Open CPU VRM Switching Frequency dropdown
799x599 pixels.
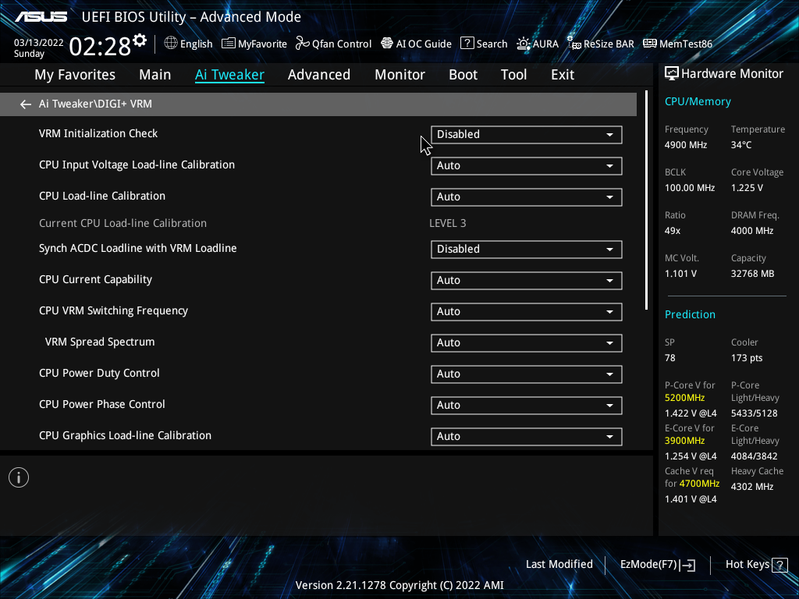526,312
